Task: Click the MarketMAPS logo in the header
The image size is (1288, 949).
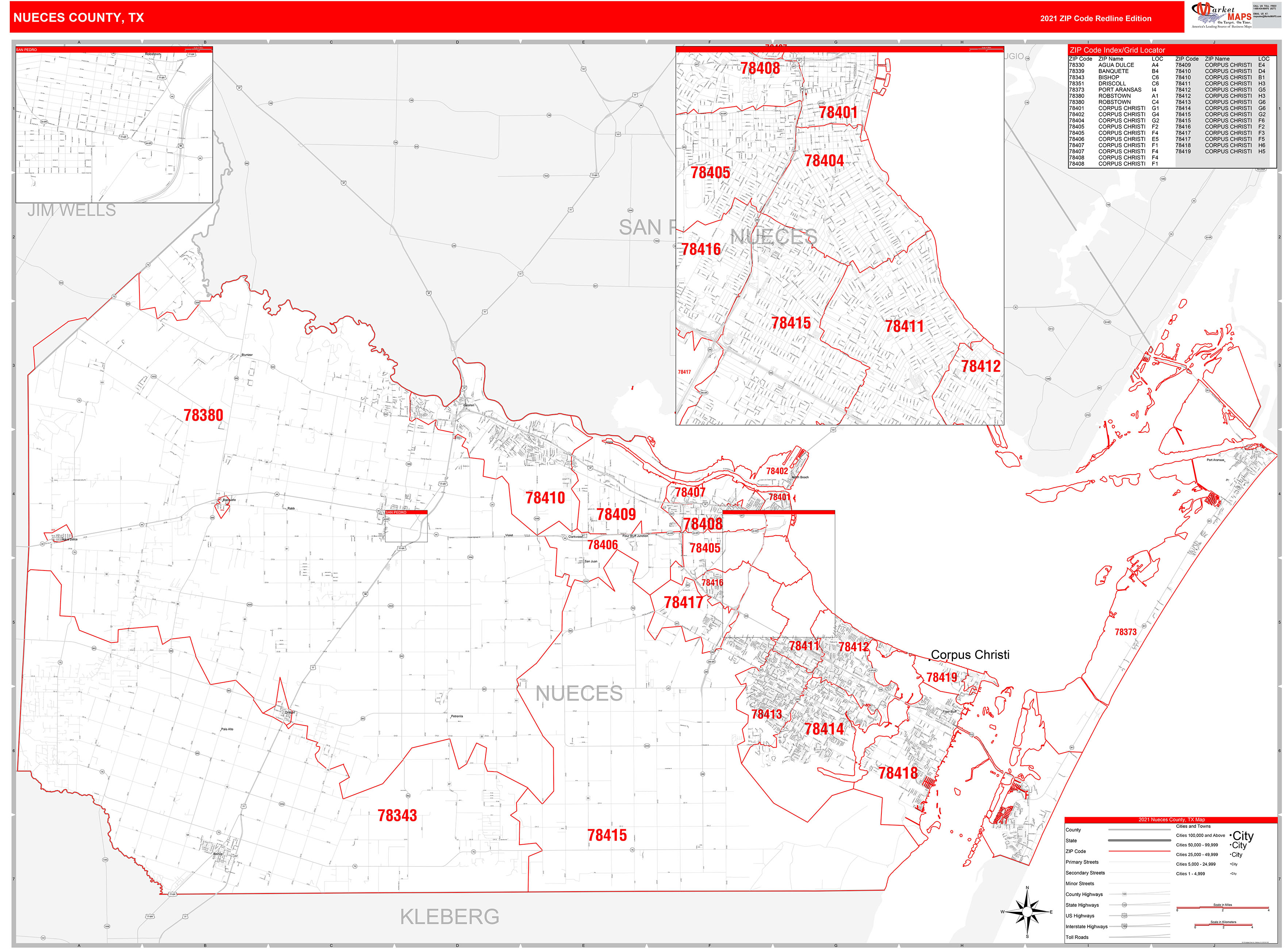Action: [x=1222, y=15]
